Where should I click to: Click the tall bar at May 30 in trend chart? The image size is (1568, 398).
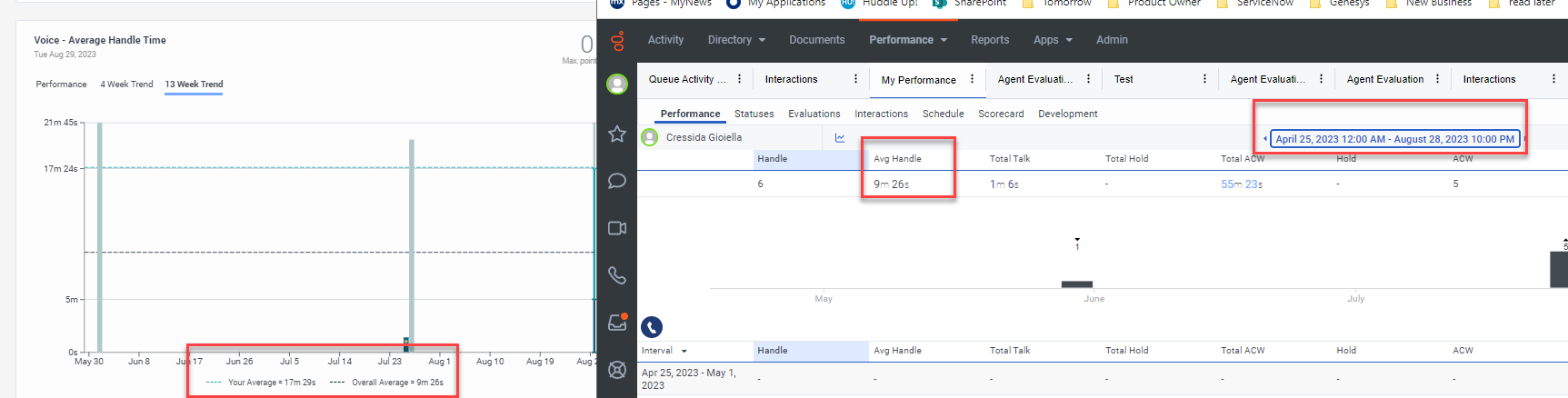click(x=99, y=236)
